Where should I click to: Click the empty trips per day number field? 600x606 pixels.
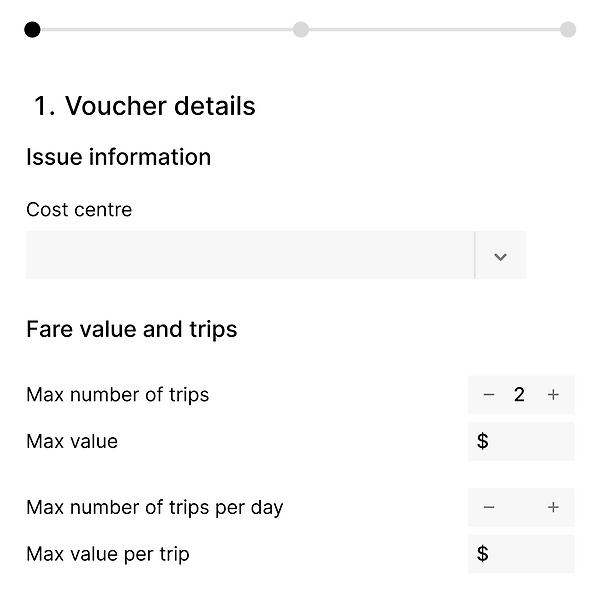(x=520, y=508)
